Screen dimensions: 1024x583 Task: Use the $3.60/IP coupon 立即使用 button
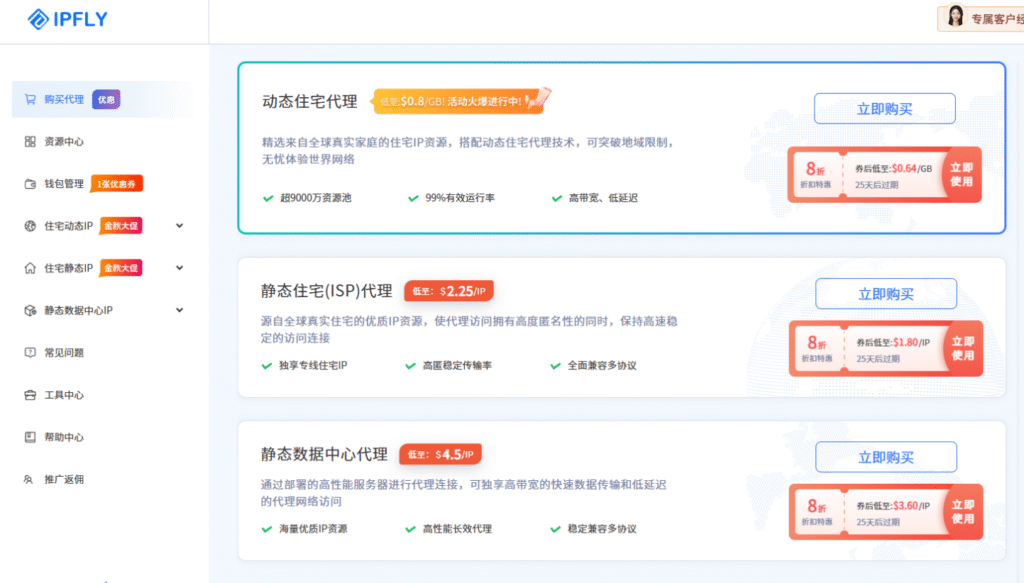[963, 512]
